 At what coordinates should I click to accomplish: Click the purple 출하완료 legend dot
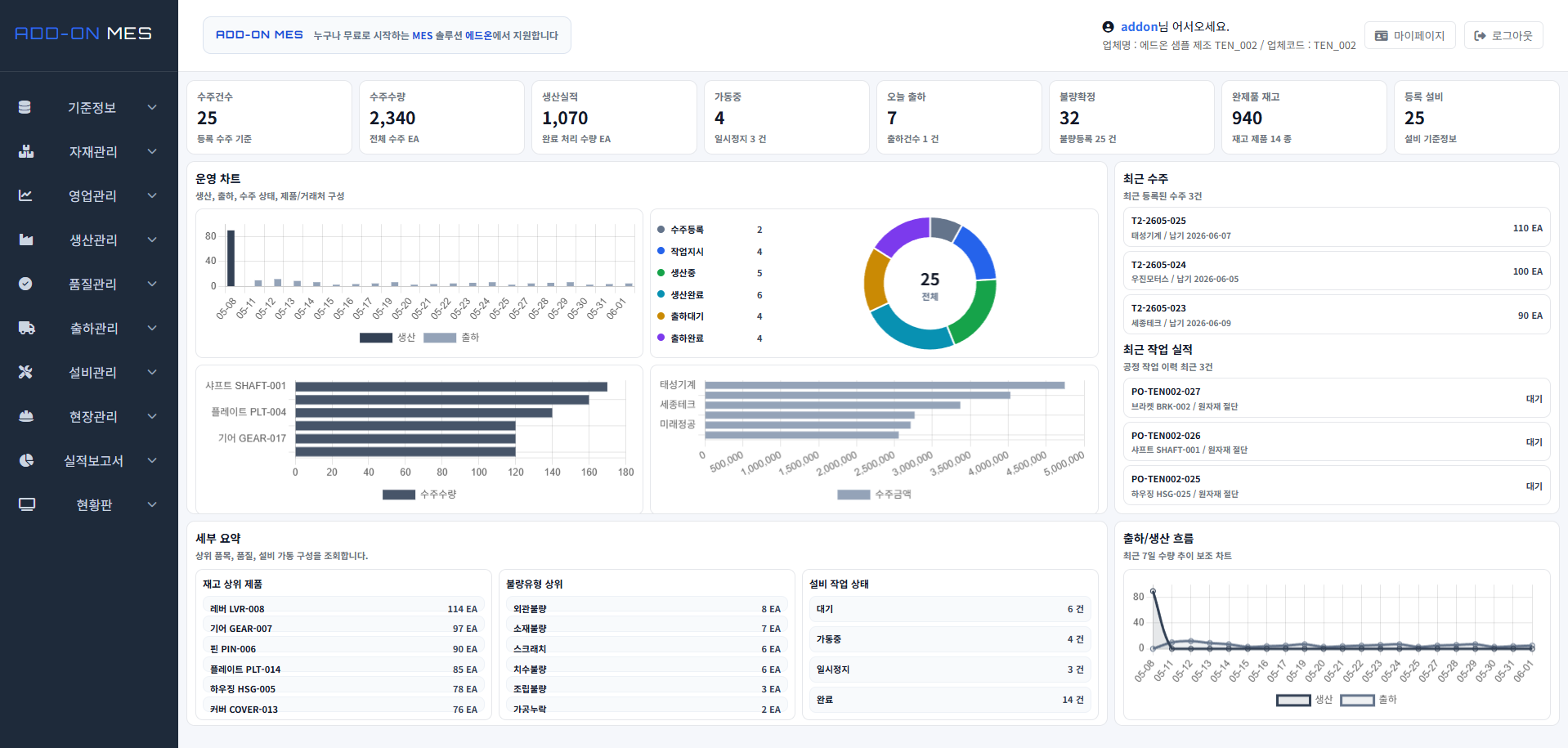pyautogui.click(x=661, y=338)
